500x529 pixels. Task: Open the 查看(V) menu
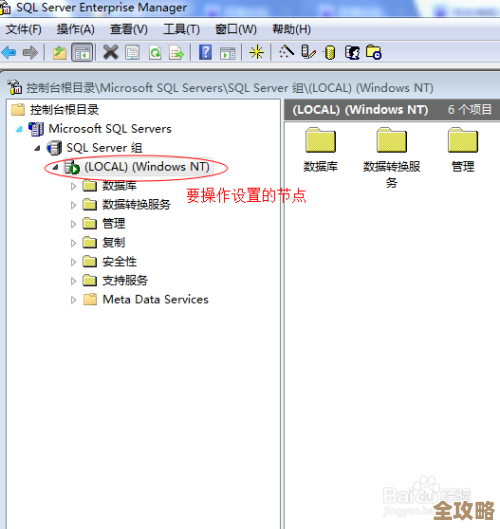[129, 29]
